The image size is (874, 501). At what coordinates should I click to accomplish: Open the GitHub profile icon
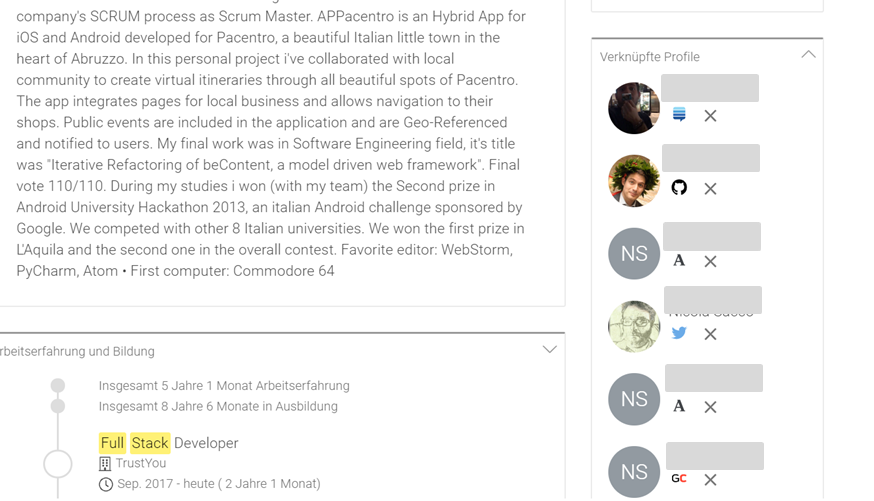click(x=679, y=188)
